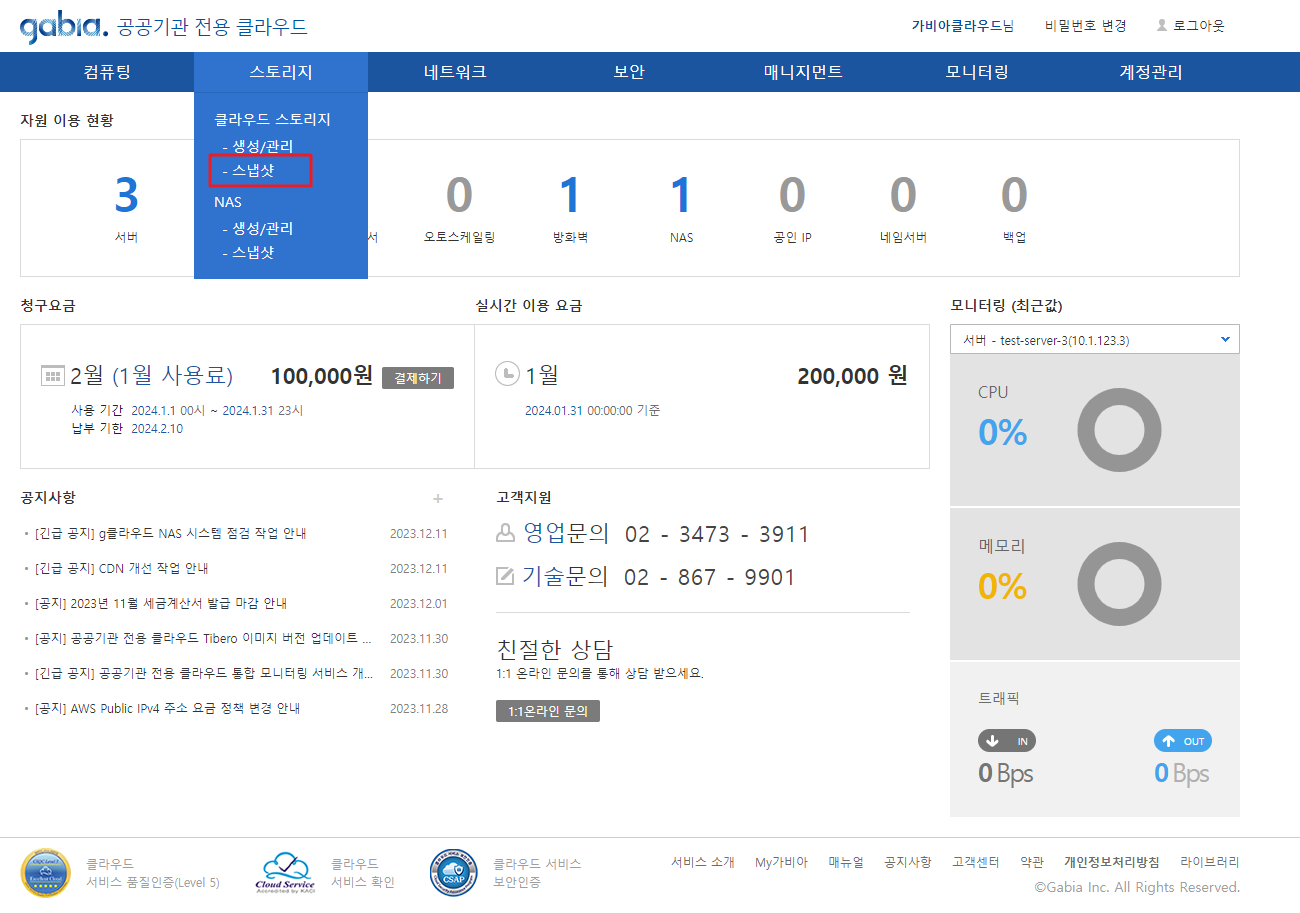Viewport: 1300px width, 913px height.
Task: Click the 방화벽 count
Action: click(x=570, y=195)
